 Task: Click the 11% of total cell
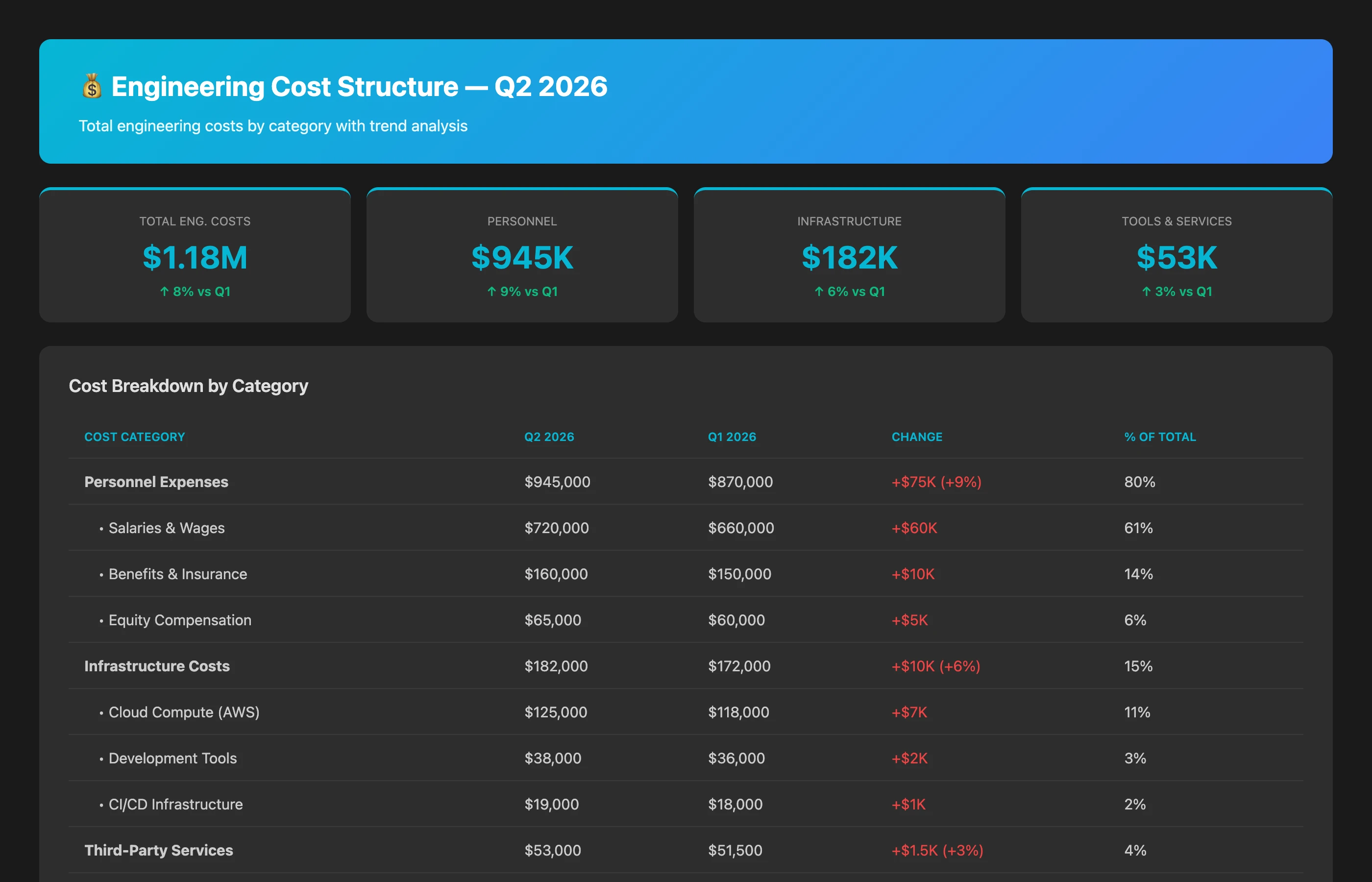(x=1137, y=712)
